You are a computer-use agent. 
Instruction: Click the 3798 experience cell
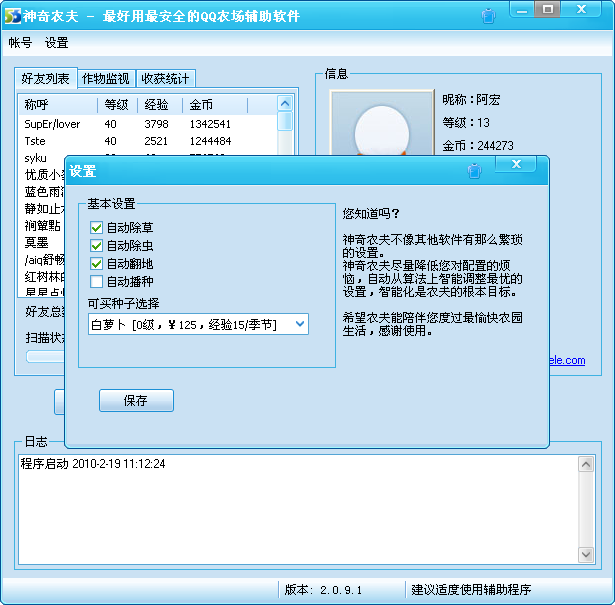coord(156,124)
